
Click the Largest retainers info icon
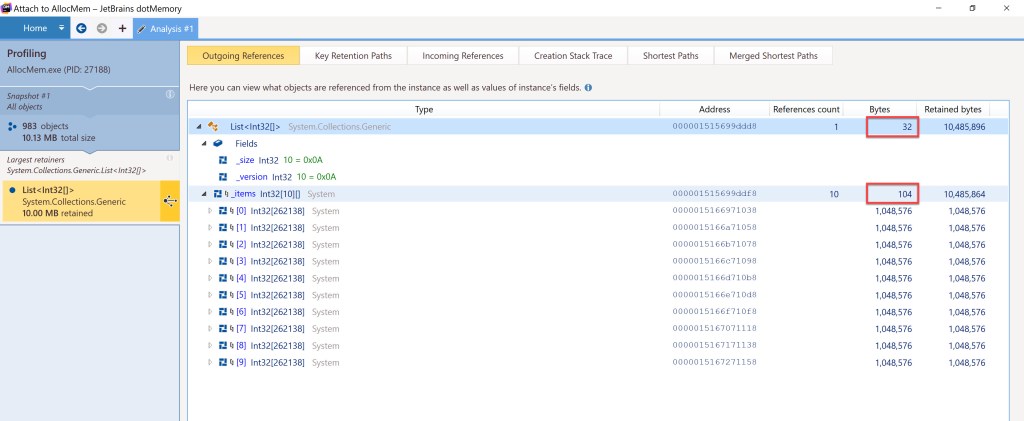(170, 158)
